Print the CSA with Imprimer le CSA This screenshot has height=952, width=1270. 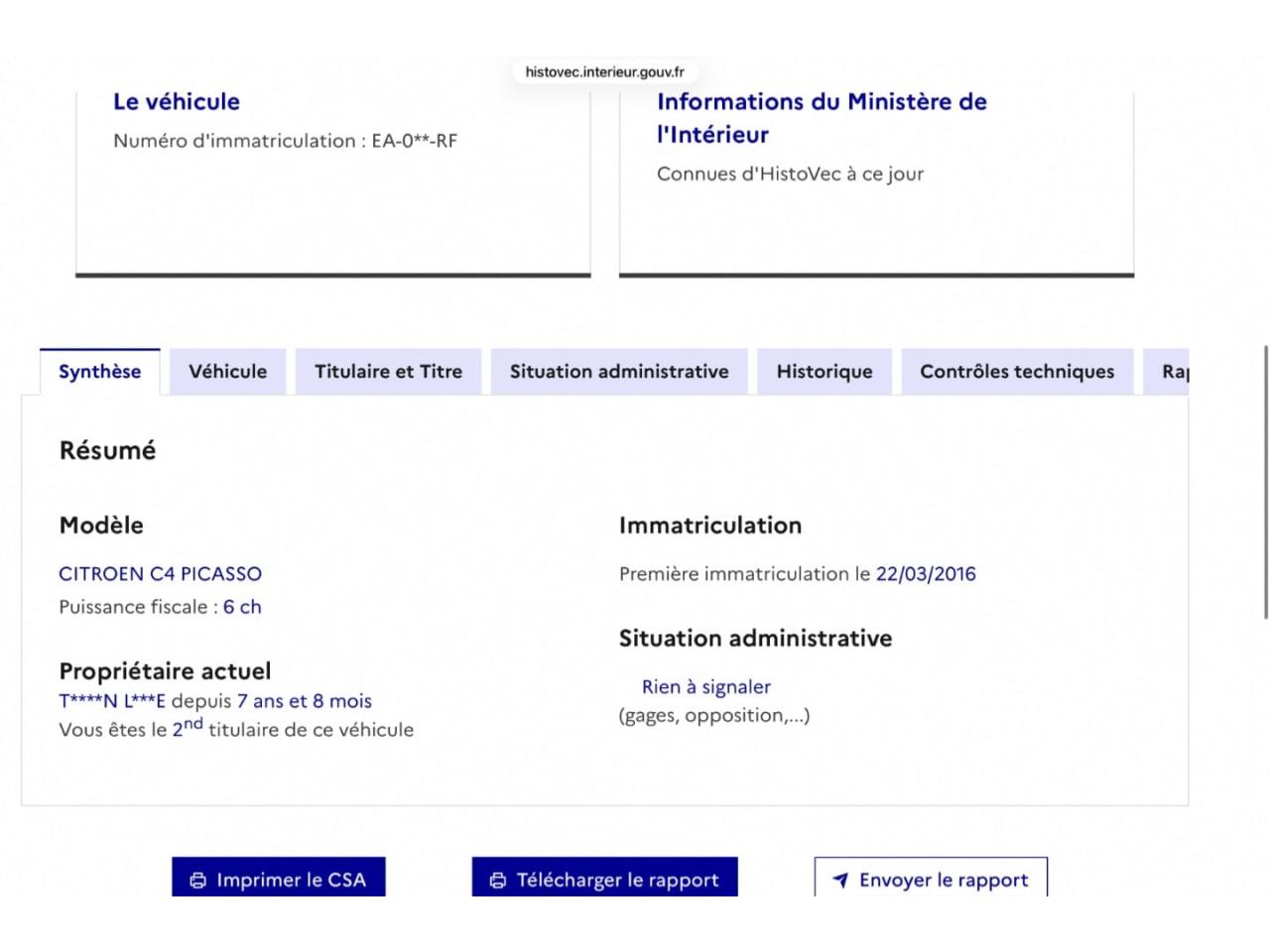279,878
